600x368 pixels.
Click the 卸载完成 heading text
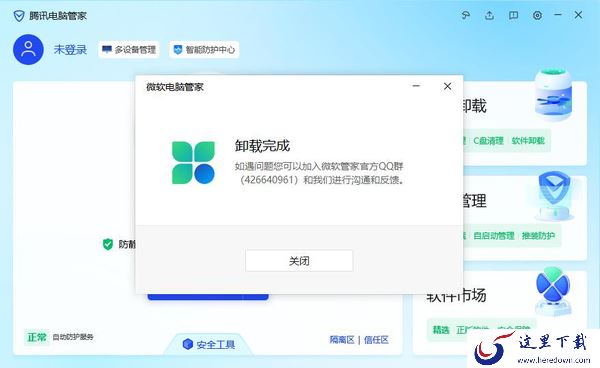[262, 146]
